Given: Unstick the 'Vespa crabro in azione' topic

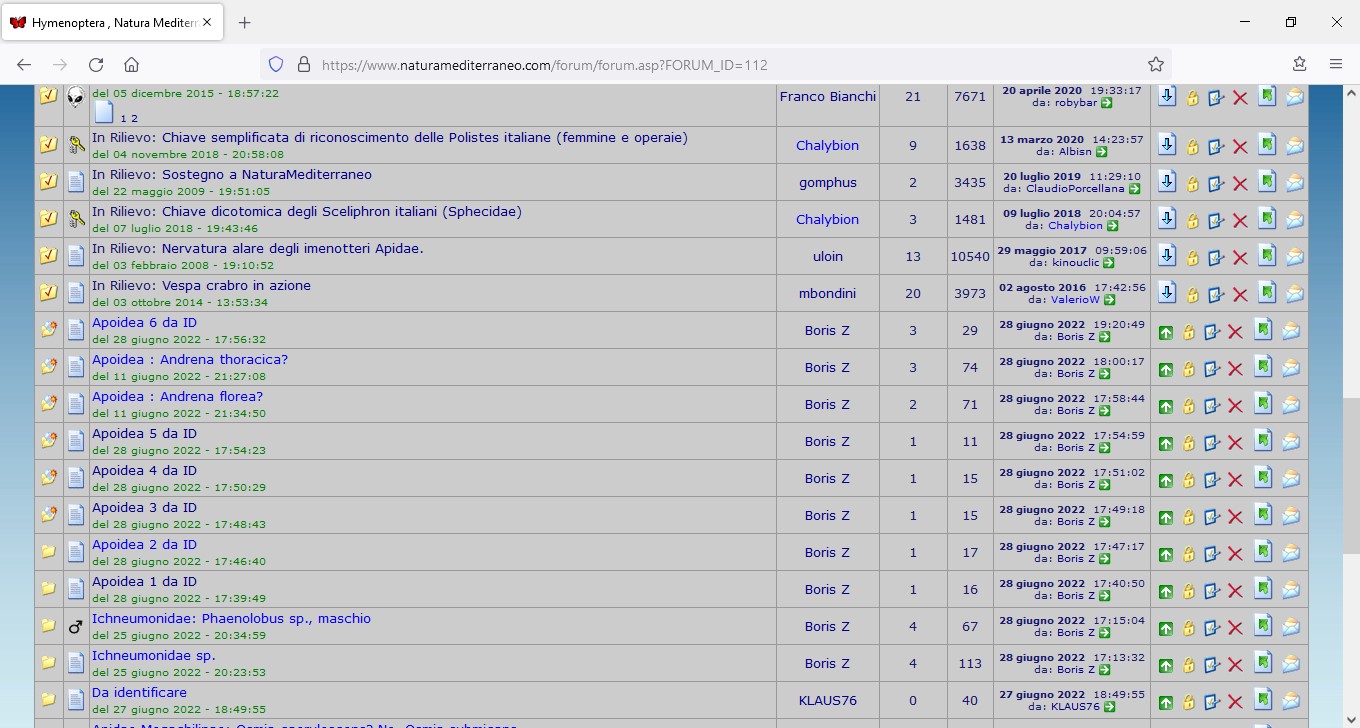Looking at the screenshot, I should coord(1167,293).
